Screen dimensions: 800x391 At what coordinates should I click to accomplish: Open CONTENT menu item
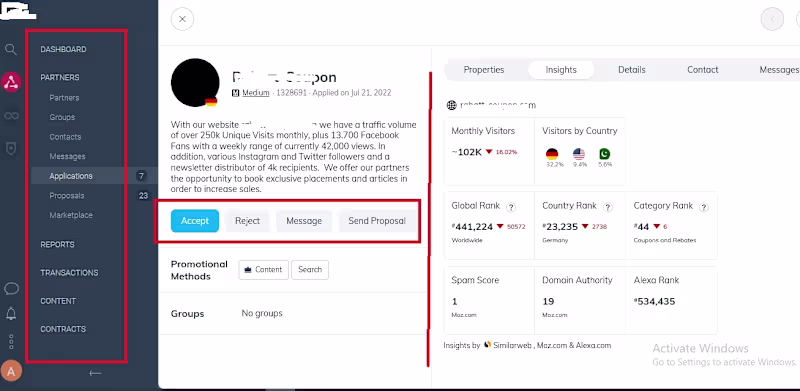(58, 301)
